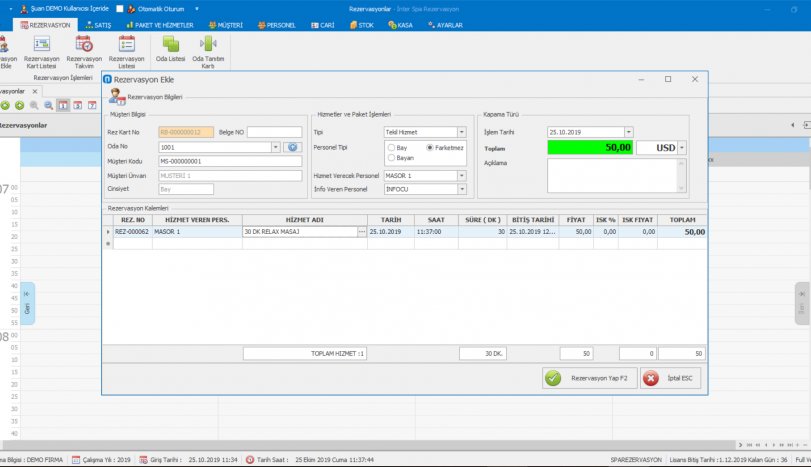Select the Bay radio option

(x=392, y=148)
